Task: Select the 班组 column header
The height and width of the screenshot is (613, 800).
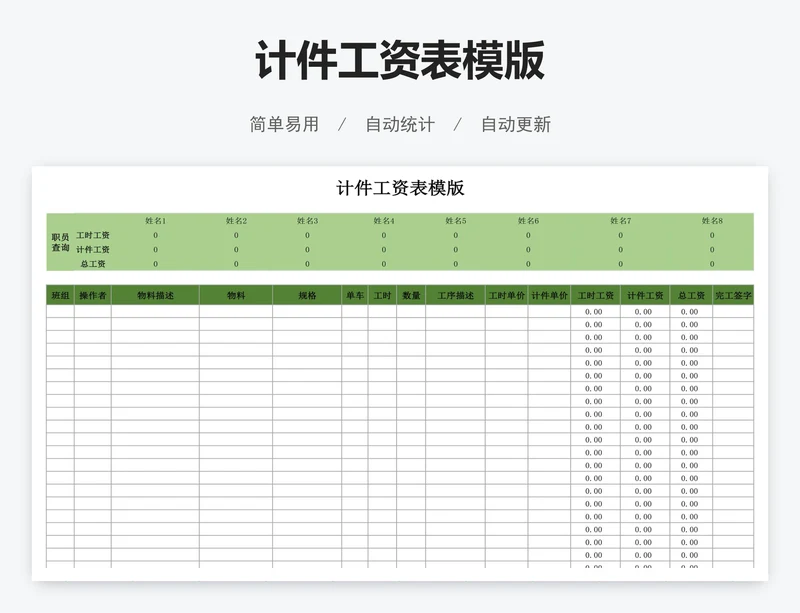Action: (60, 295)
